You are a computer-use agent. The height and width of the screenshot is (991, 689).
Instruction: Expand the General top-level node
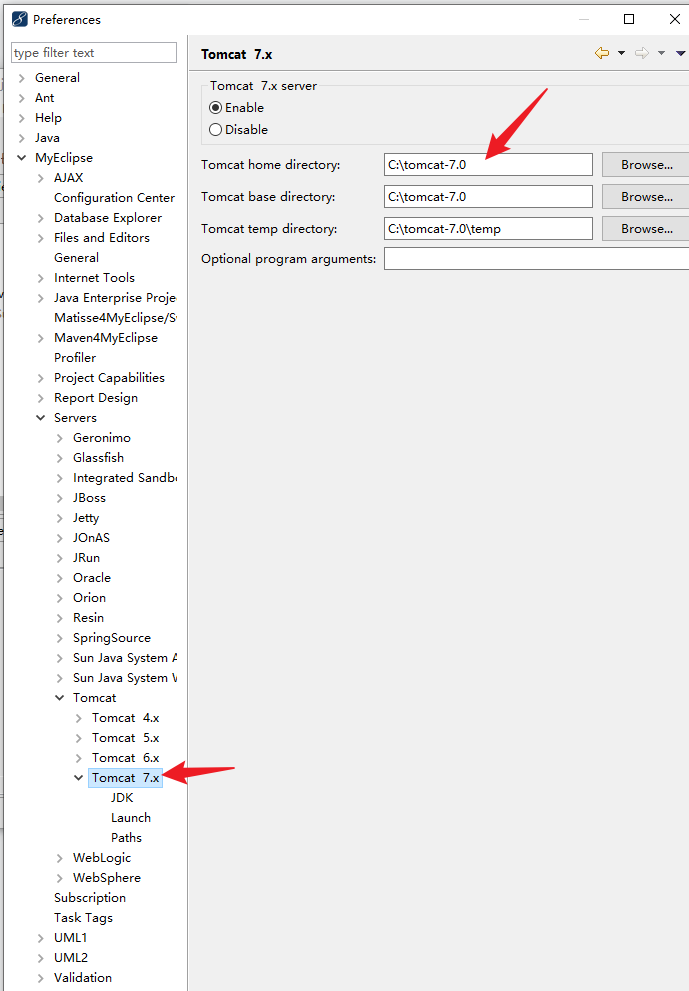(21, 78)
